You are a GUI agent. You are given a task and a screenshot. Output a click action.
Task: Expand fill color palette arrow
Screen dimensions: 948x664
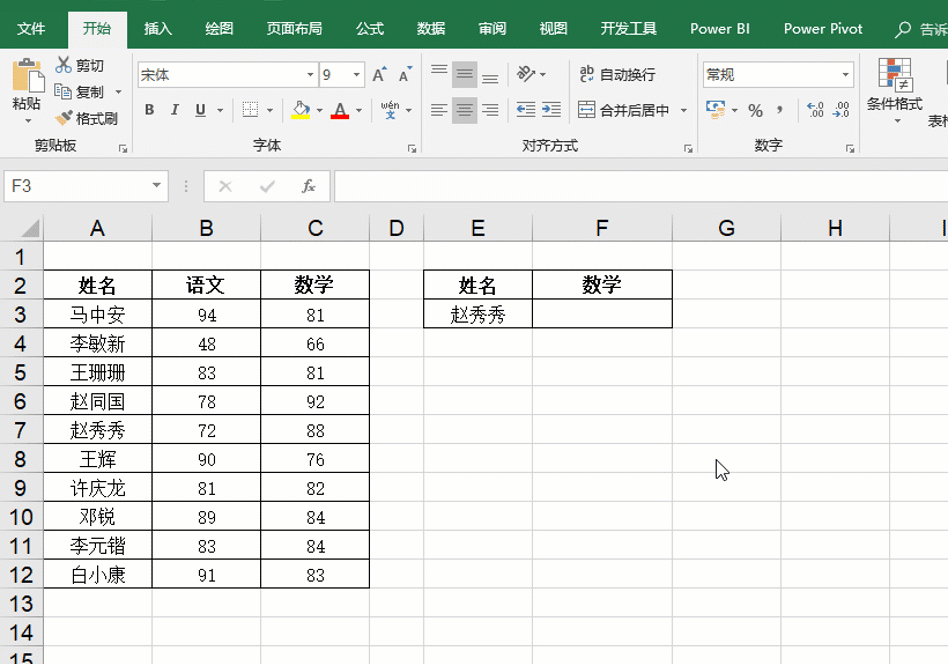click(x=319, y=111)
